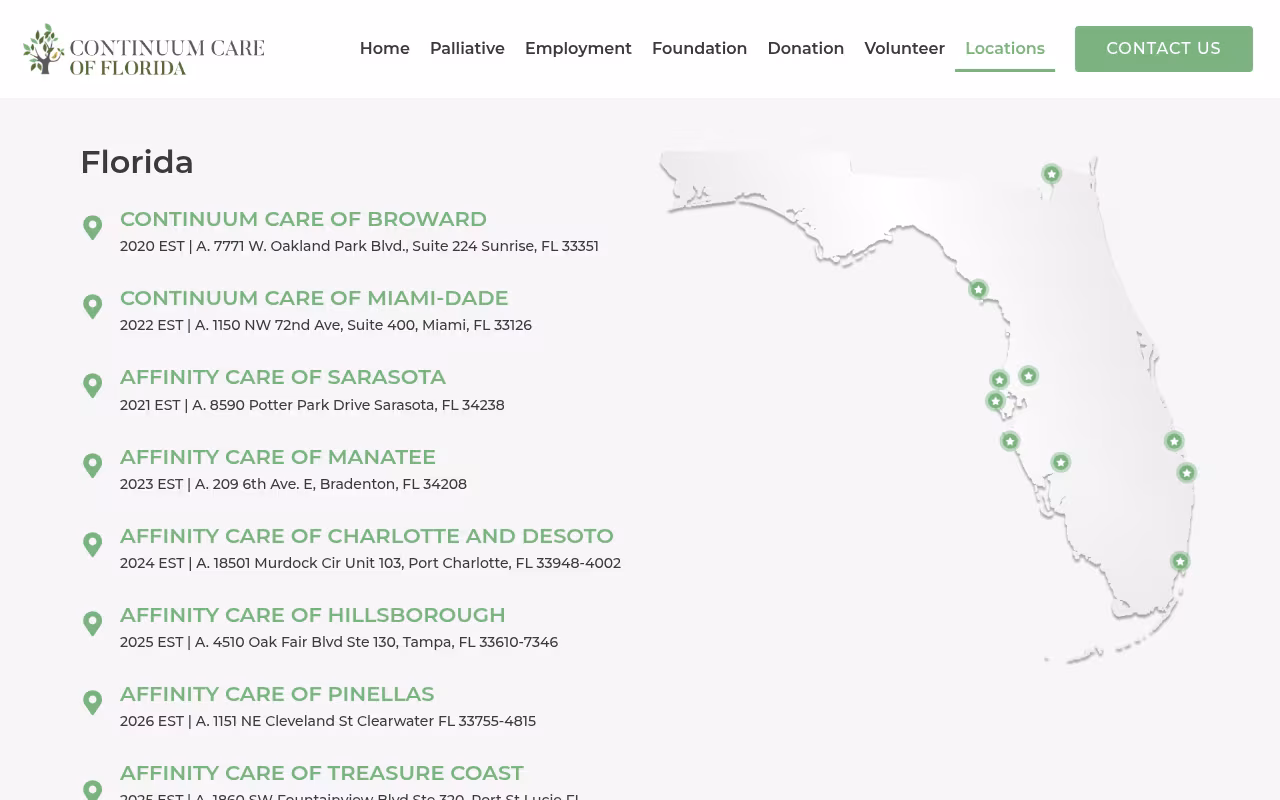Open Continuum Care of Miami-Dade link

[x=314, y=298]
